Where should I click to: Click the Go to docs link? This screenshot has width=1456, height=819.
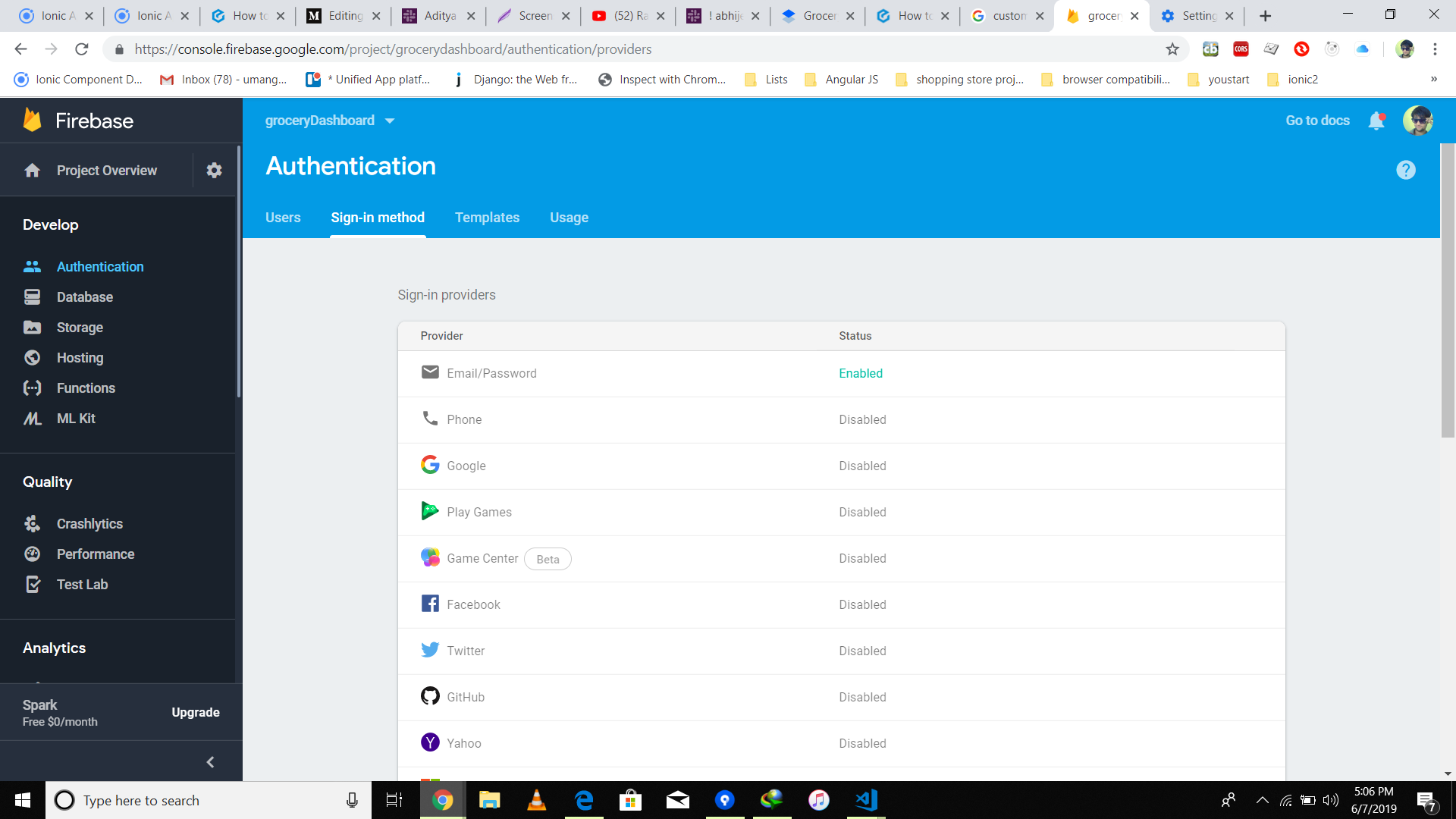pyautogui.click(x=1317, y=121)
